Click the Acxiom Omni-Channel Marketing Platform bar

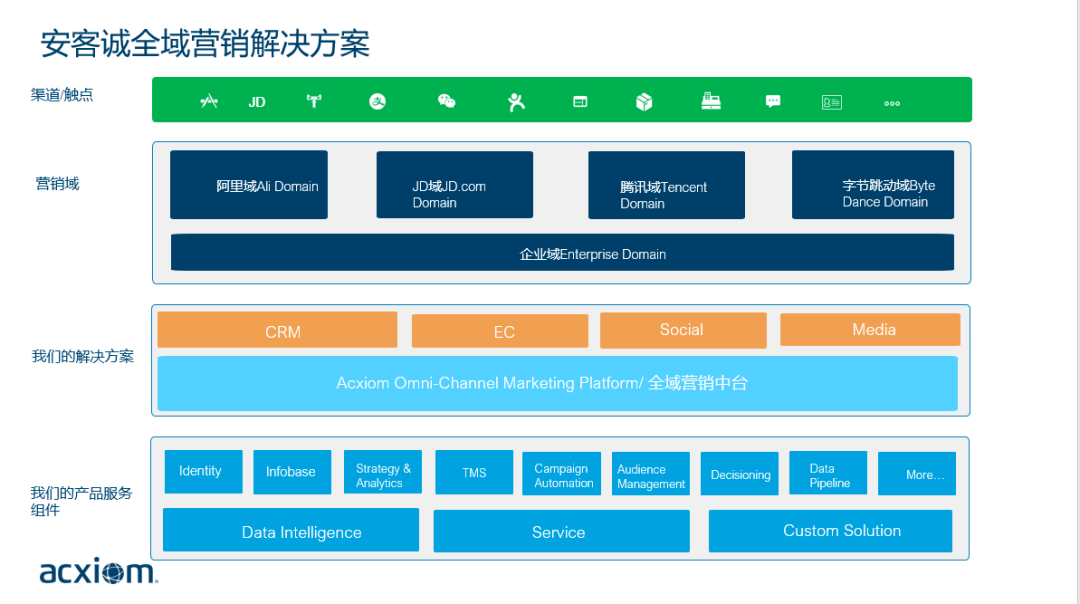click(x=557, y=383)
